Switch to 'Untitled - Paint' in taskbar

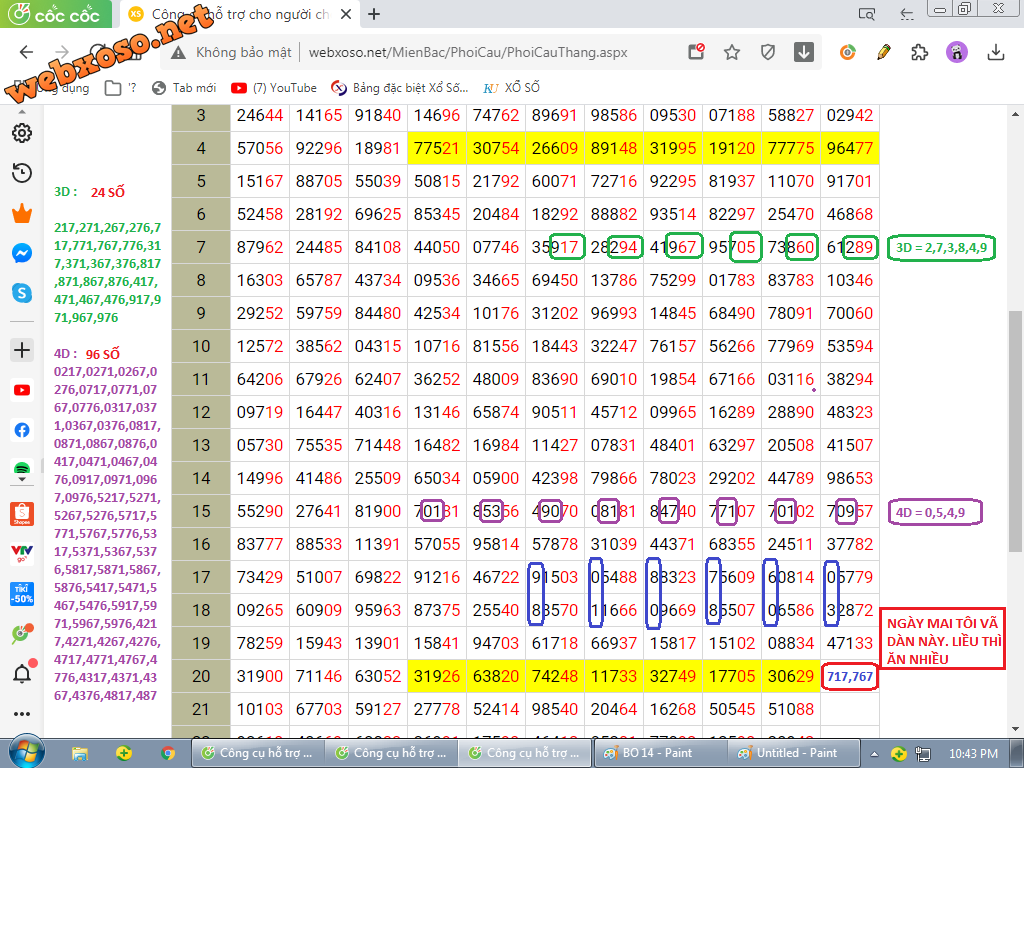(794, 753)
